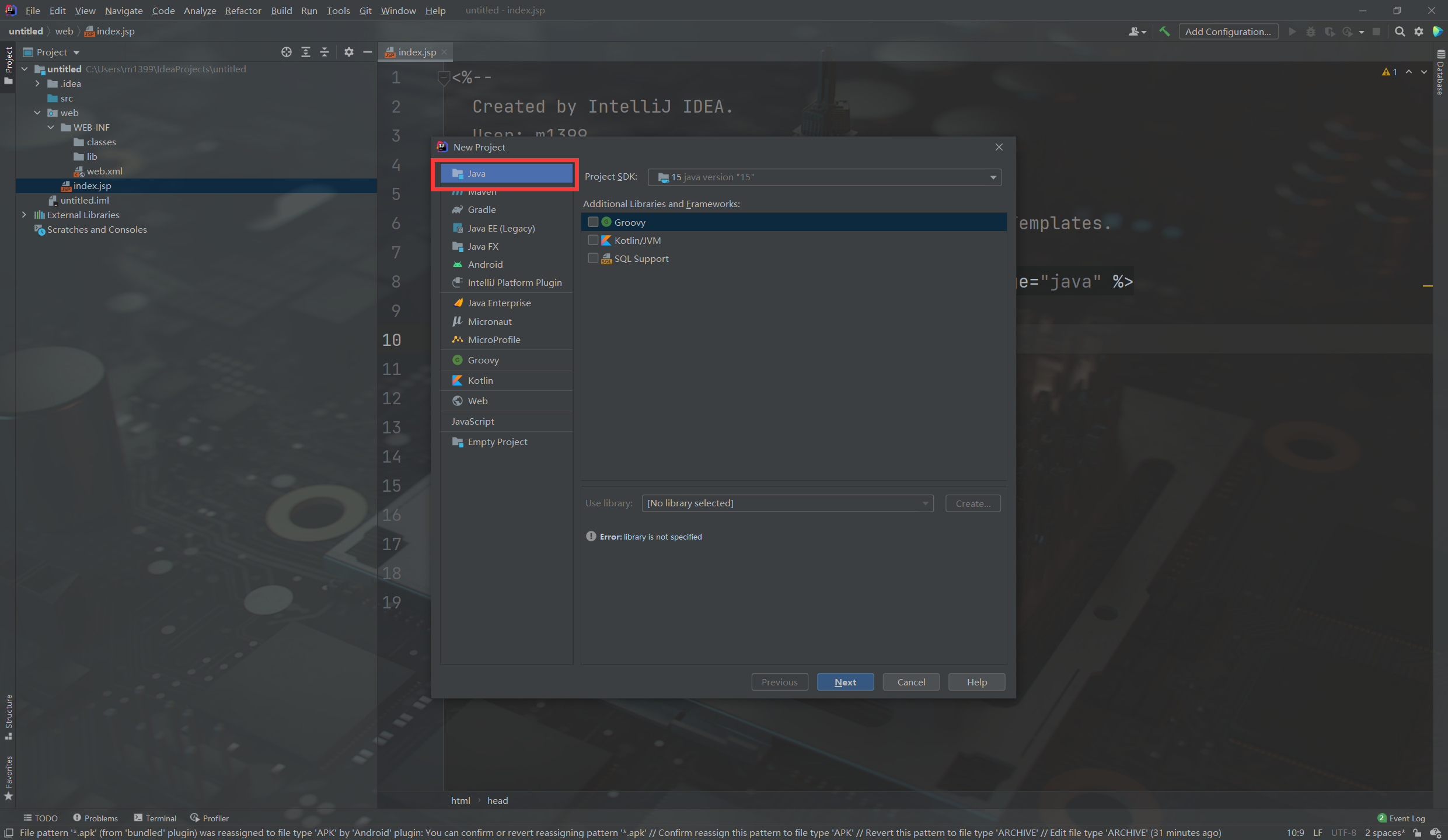This screenshot has height=840, width=1448.
Task: Open Search Everywhere magnifier icon
Action: (x=1400, y=32)
